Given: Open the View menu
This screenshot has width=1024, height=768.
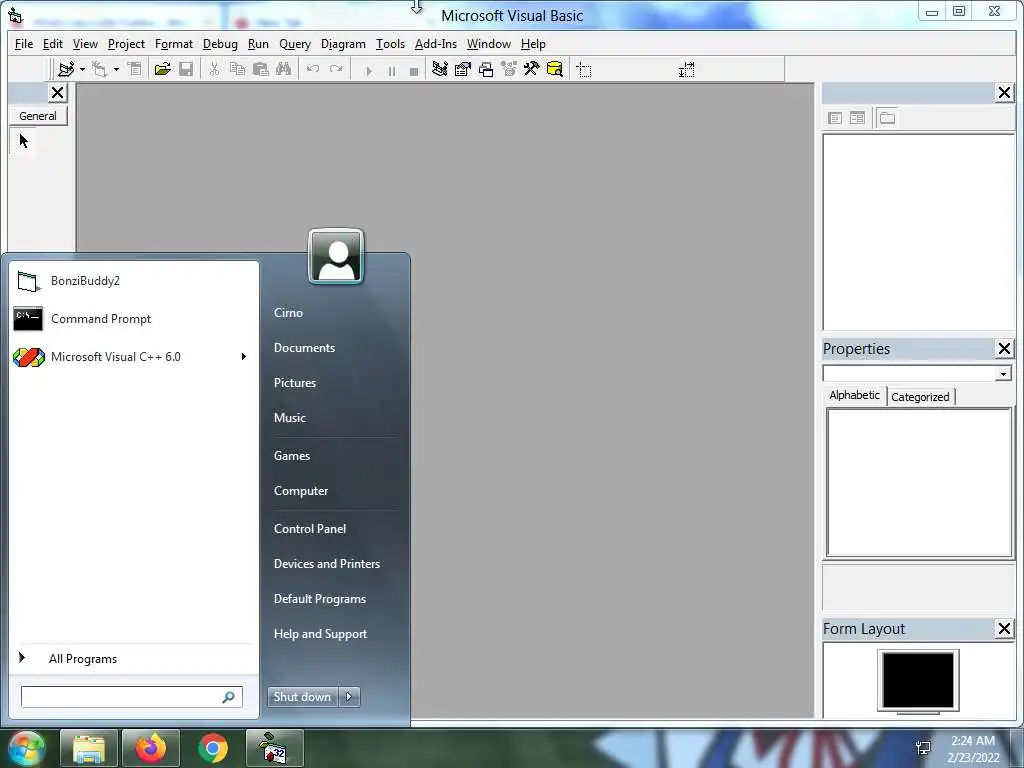Looking at the screenshot, I should click(85, 44).
